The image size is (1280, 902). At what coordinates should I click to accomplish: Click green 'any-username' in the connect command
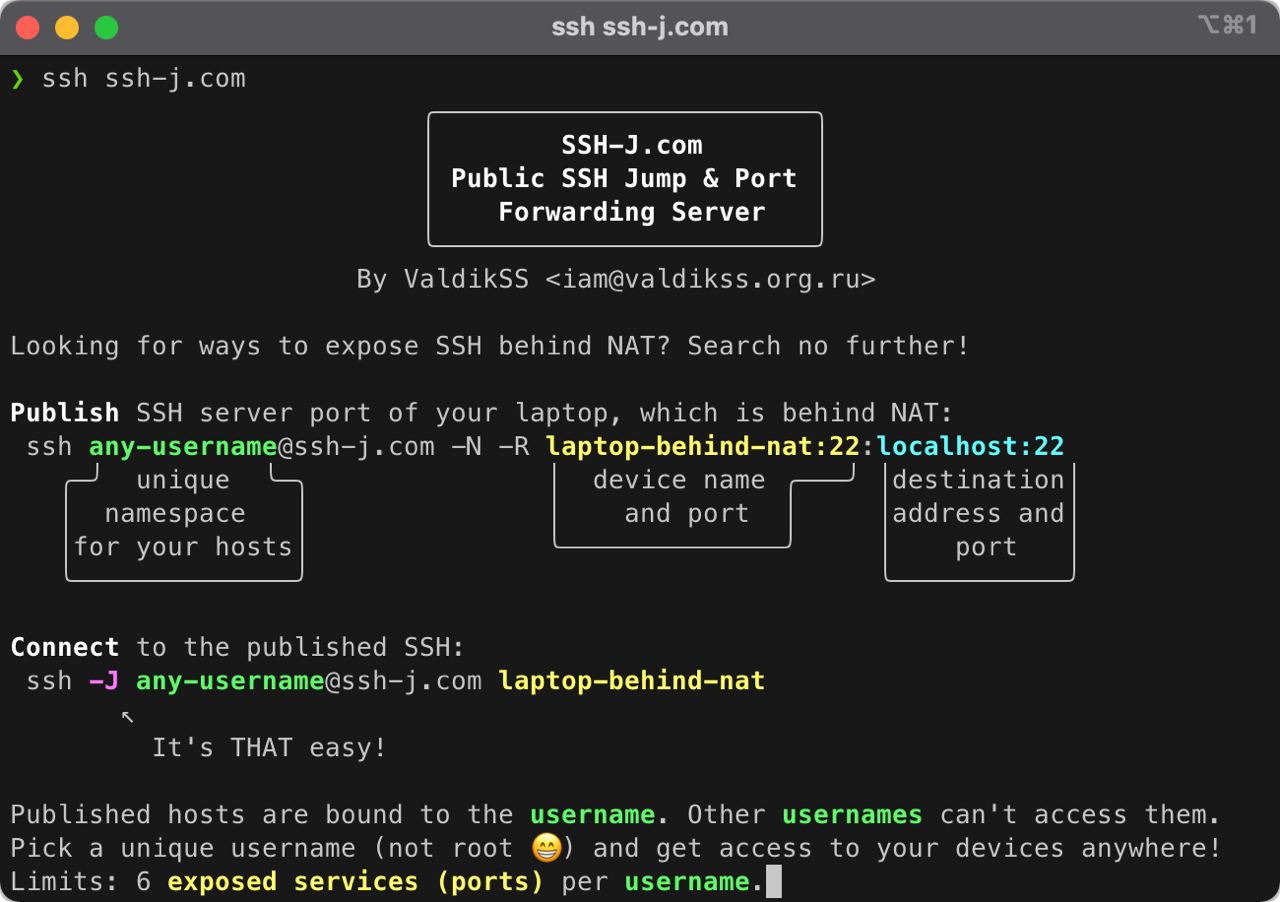[x=230, y=681]
